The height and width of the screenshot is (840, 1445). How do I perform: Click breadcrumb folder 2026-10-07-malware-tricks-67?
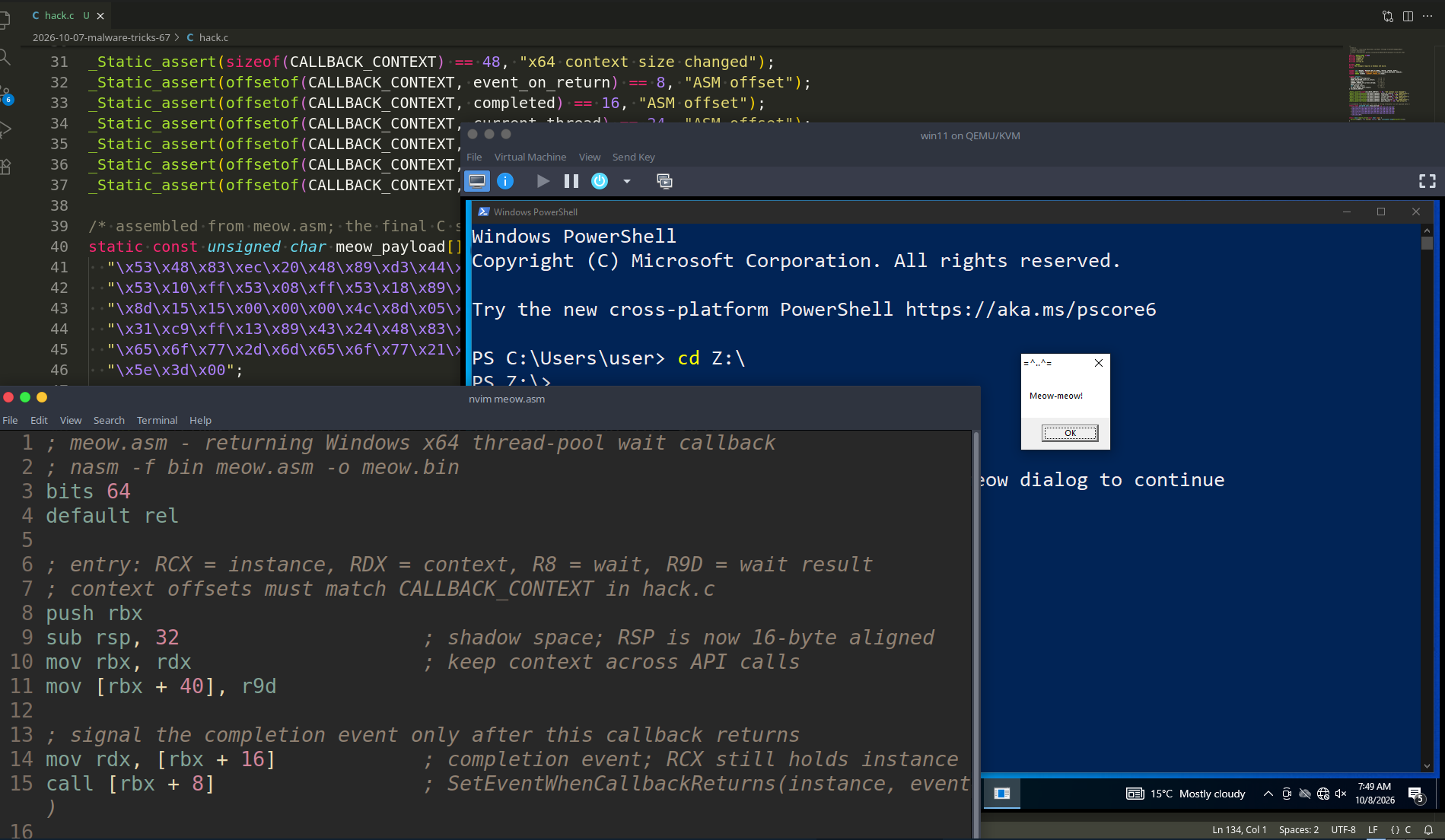tap(101, 37)
